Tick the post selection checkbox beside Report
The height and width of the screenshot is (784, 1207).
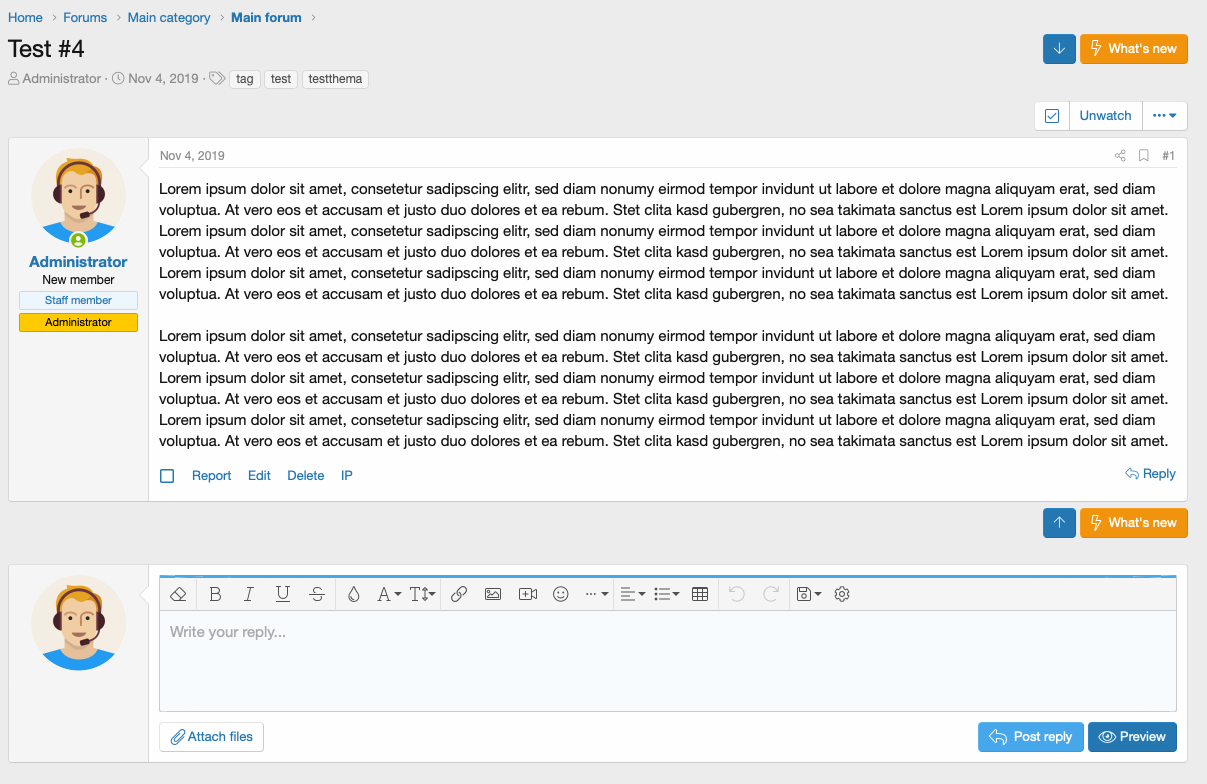pos(167,476)
